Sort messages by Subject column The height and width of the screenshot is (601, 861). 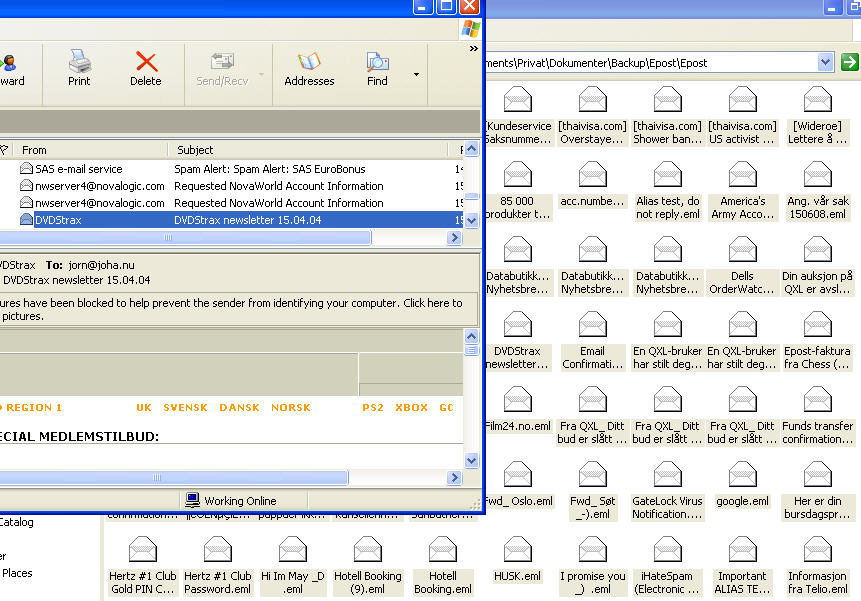[308, 150]
